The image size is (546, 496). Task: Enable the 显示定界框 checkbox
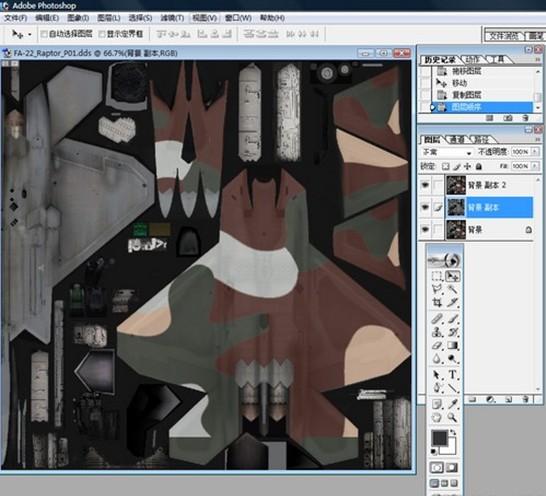[x=102, y=34]
